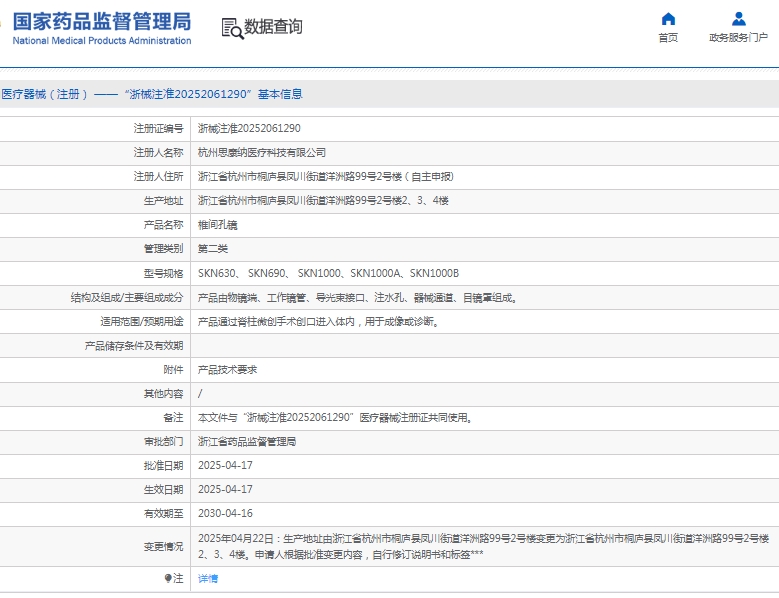Screen dimensions: 779x598
Task: Click the model list SKN630、SKN690
Action: coord(328,273)
